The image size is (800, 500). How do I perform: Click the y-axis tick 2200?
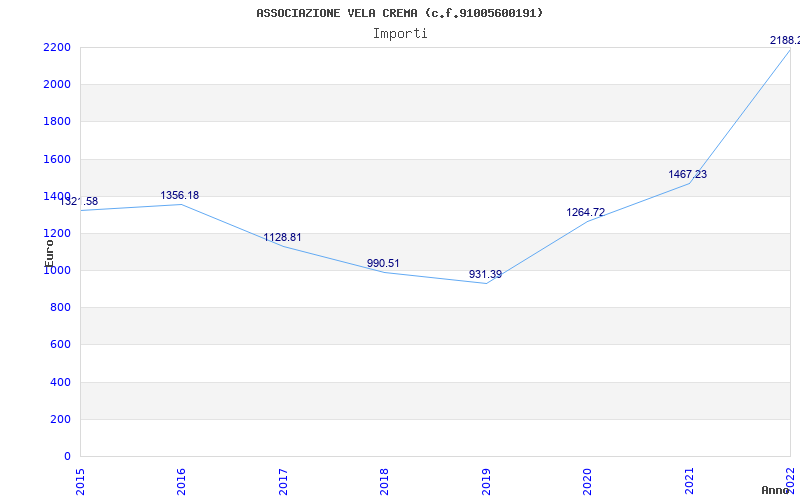tap(57, 47)
